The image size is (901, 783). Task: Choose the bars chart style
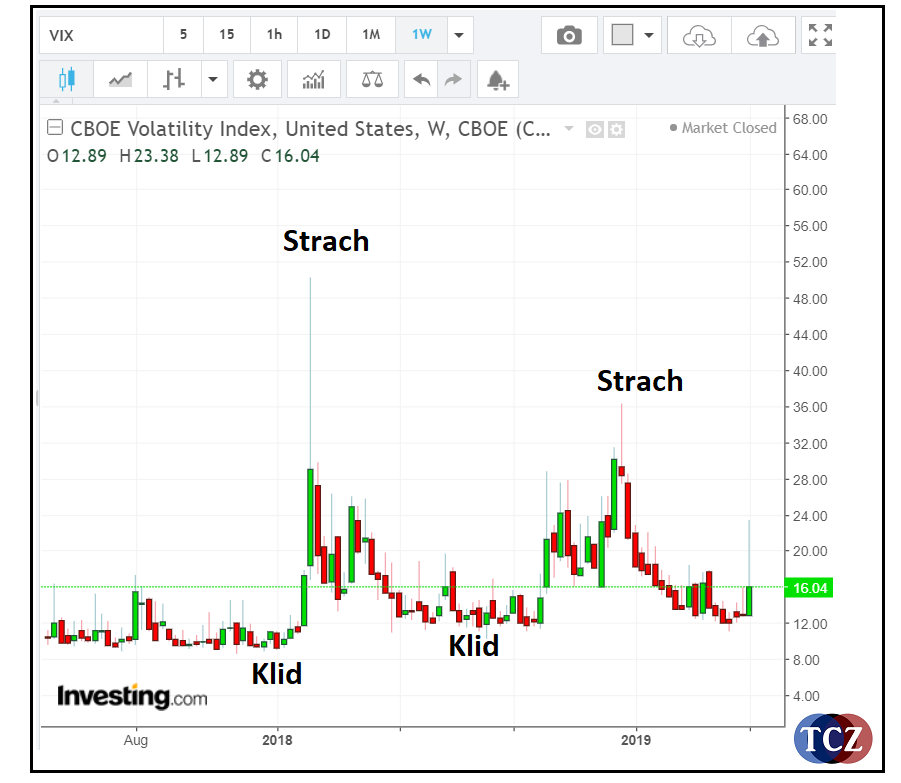pos(174,79)
